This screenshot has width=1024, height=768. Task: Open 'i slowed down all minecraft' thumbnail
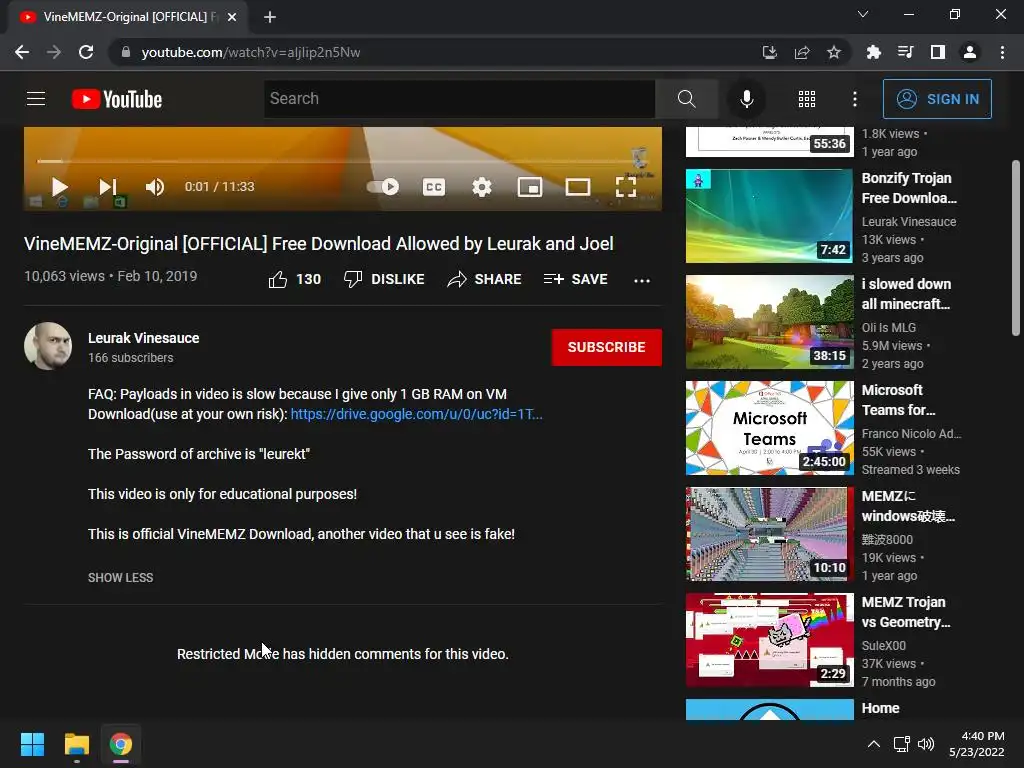pos(769,322)
